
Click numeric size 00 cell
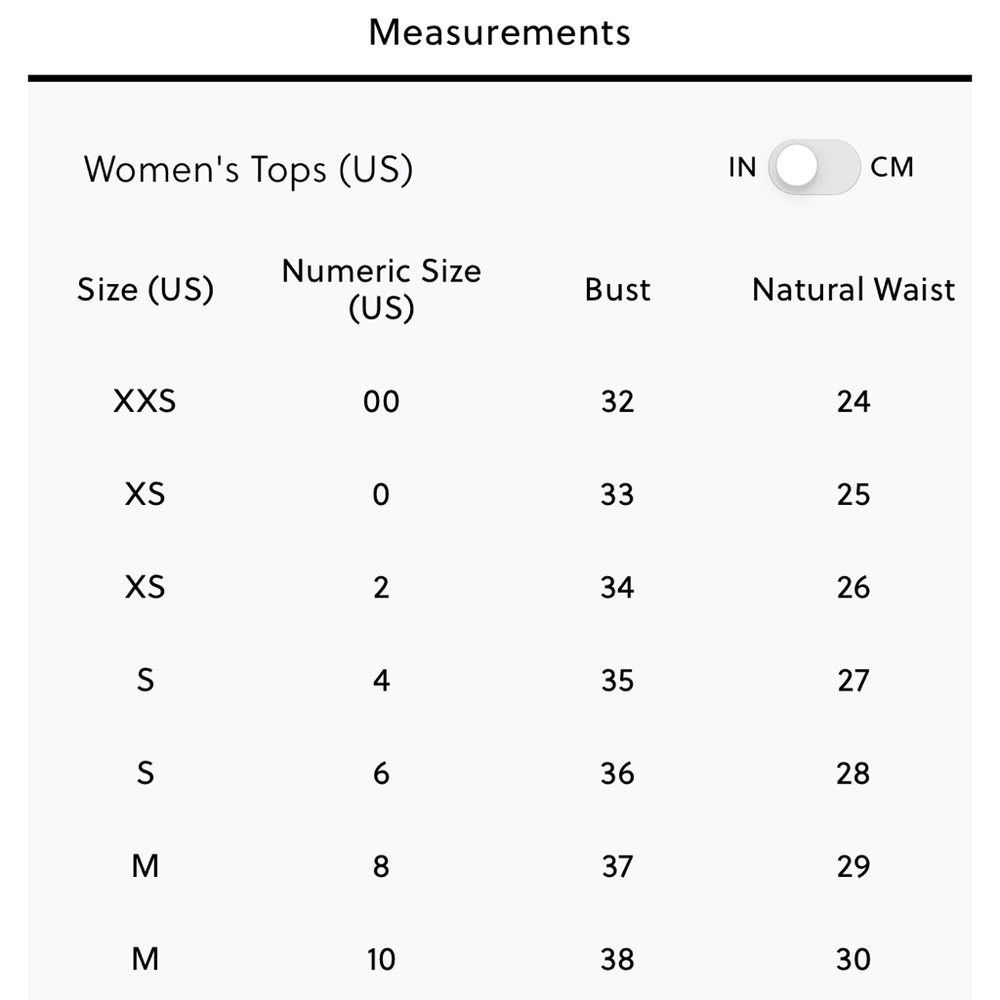click(381, 402)
